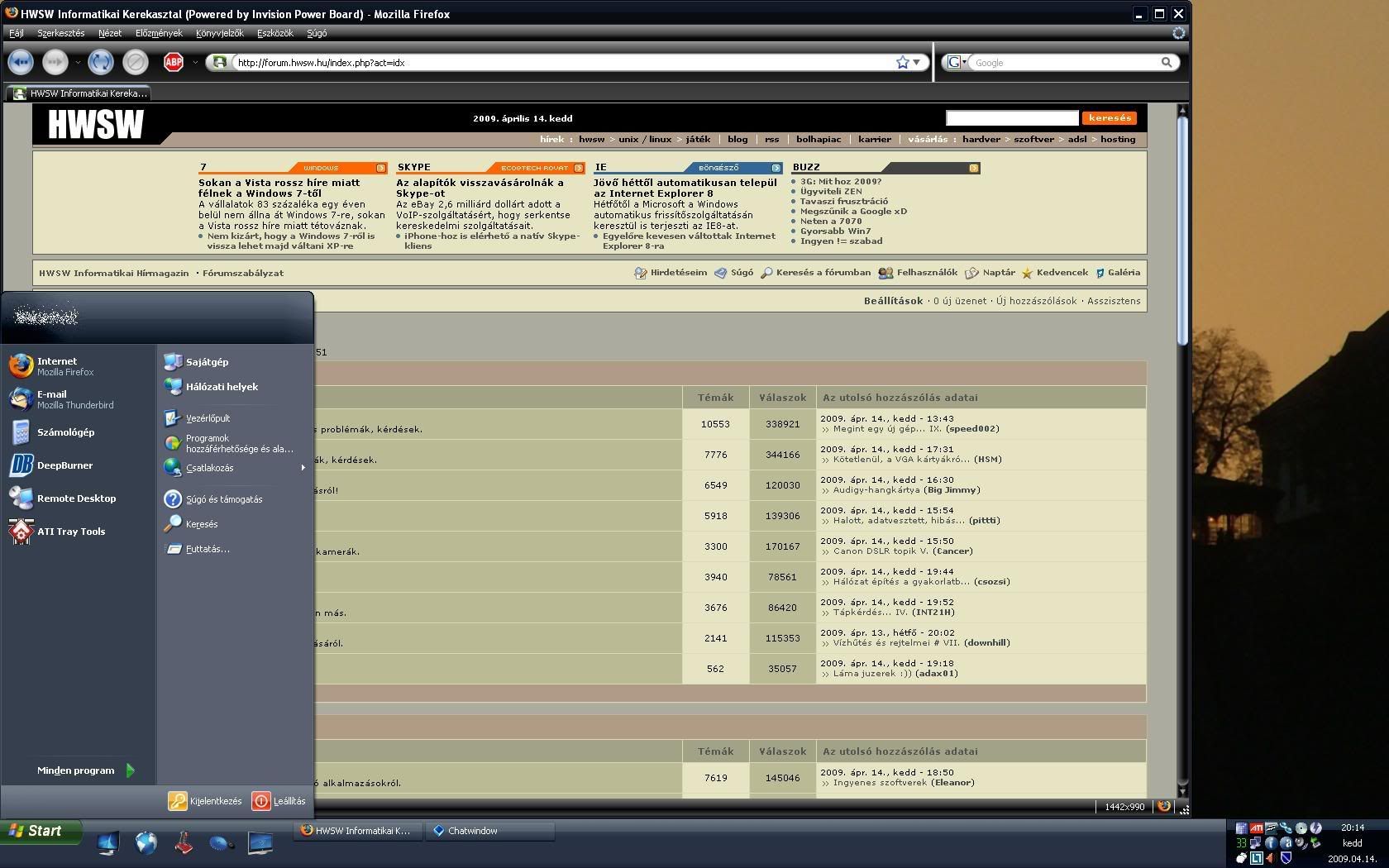Click the page vertical scrollbar thumb
This screenshot has height=868, width=1389.
1182,231
